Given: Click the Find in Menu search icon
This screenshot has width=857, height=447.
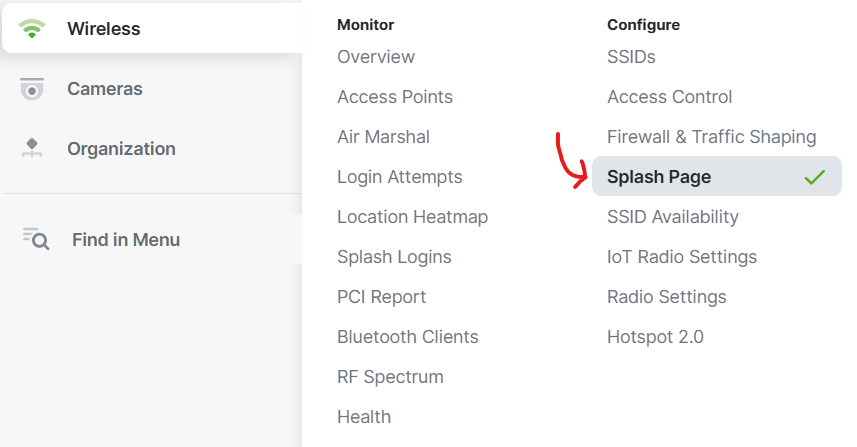Looking at the screenshot, I should 36,239.
